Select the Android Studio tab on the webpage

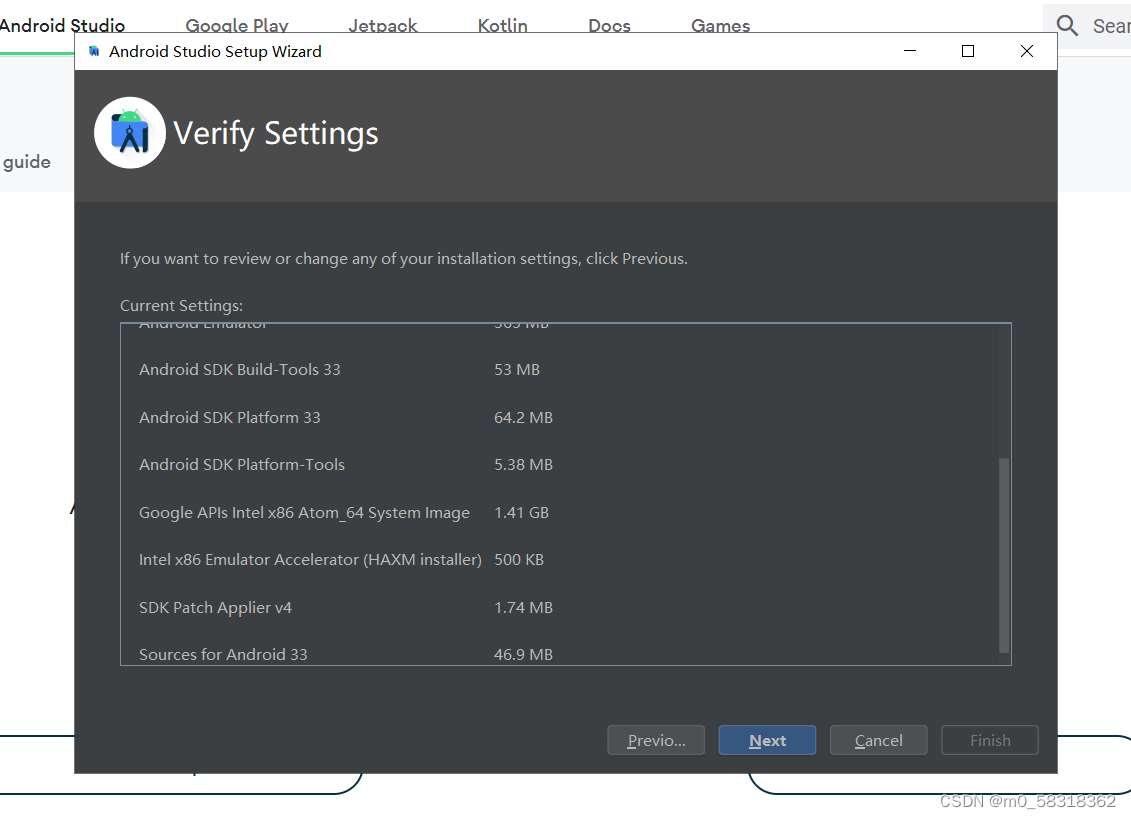tap(62, 26)
